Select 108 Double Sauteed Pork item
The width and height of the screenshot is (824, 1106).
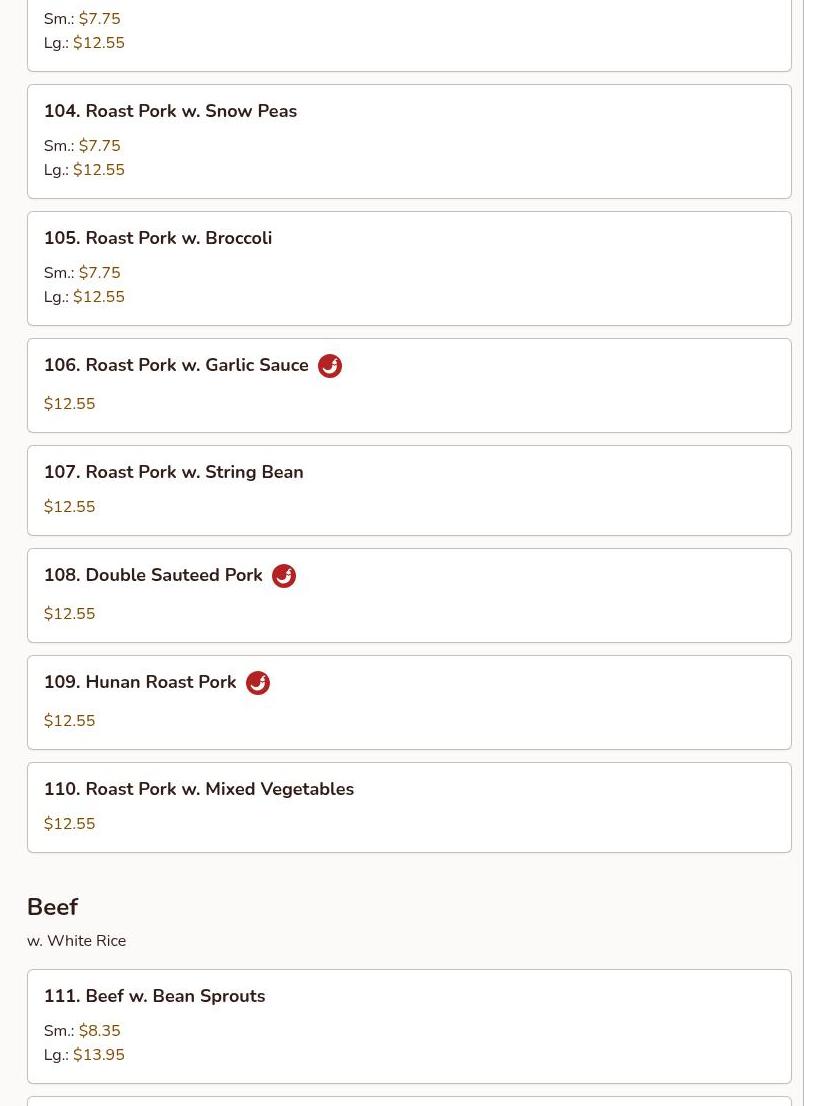coord(153,575)
